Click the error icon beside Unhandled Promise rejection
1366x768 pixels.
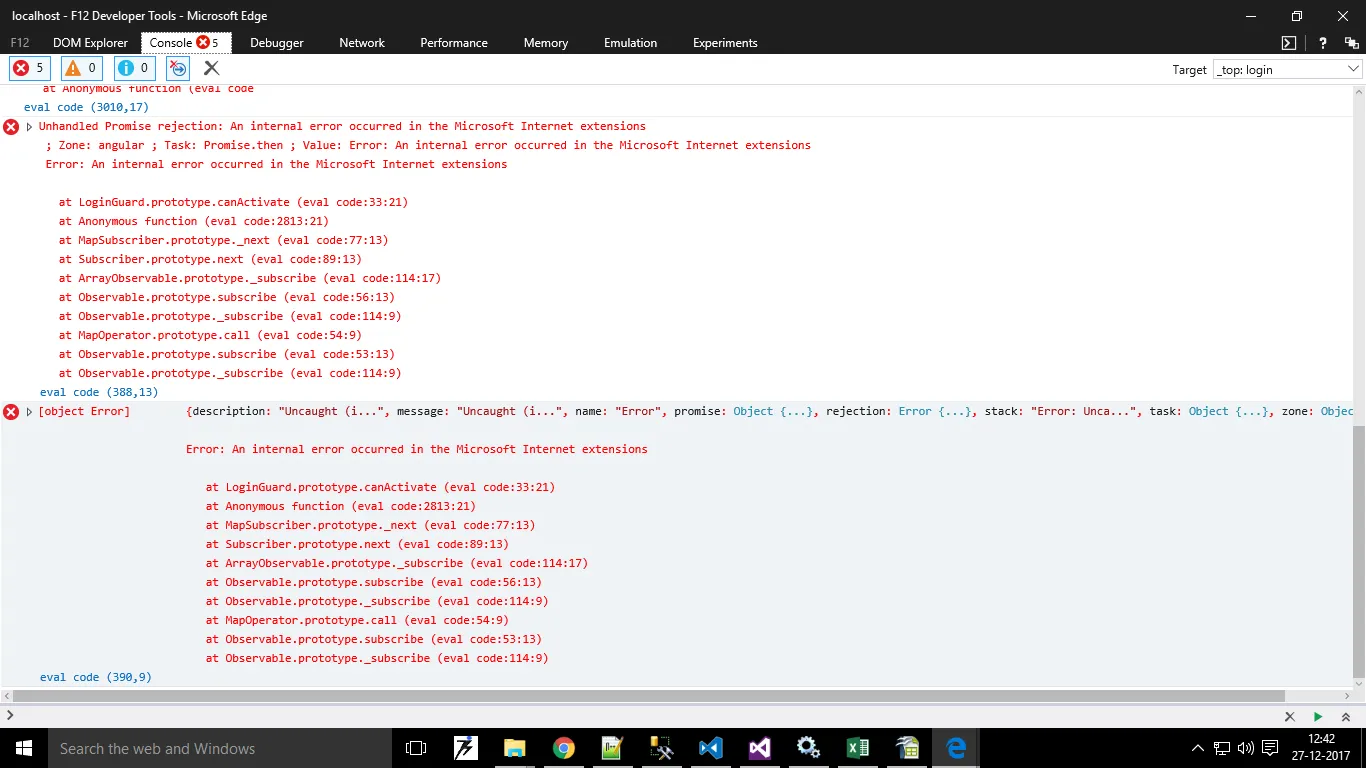coord(11,127)
